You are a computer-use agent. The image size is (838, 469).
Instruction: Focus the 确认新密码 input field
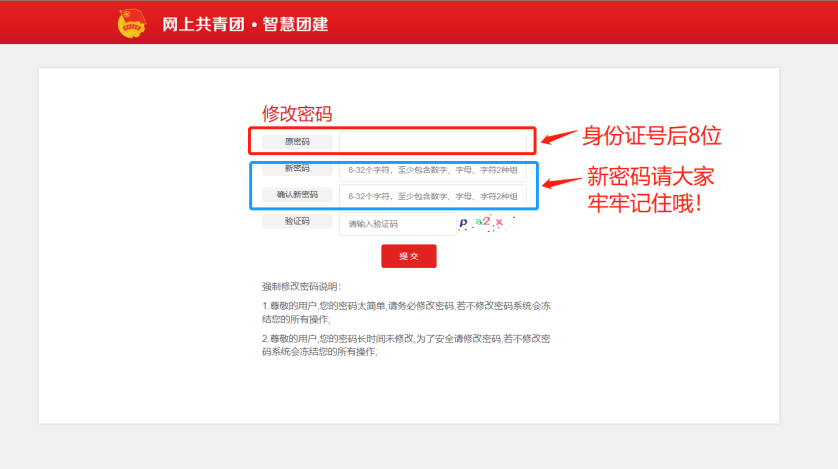[432, 196]
